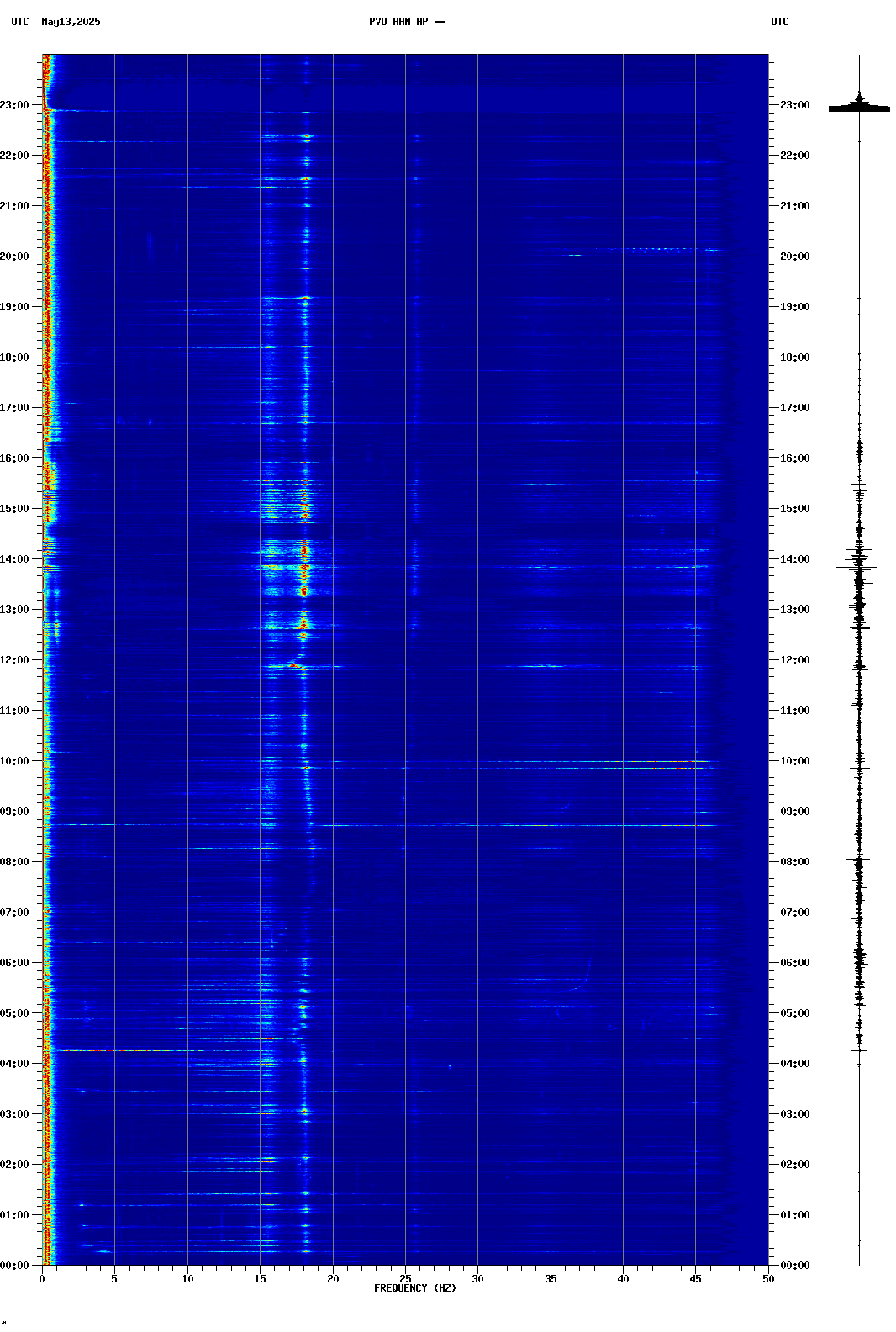Click the right-axis '11:00' time label
The width and height of the screenshot is (896, 1332).
click(795, 711)
